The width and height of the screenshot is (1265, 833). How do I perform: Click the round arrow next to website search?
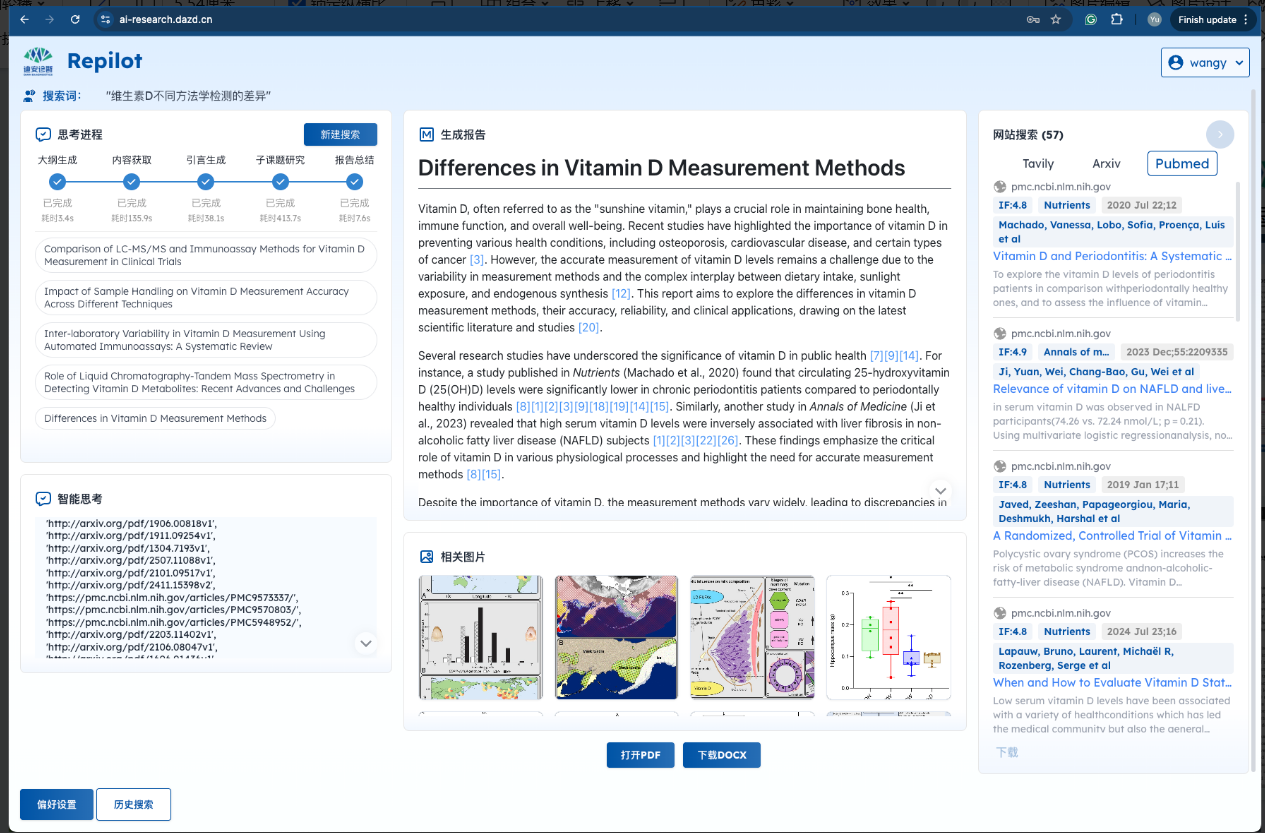pos(1219,134)
